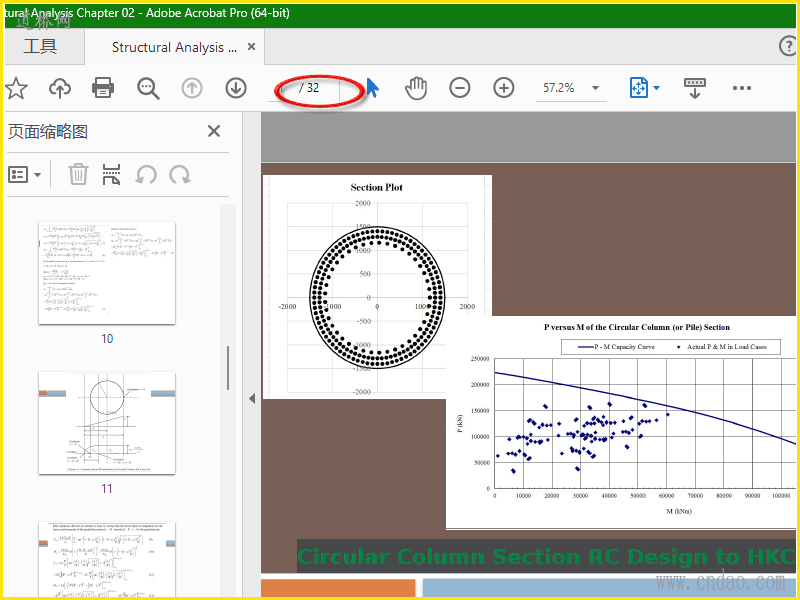The height and width of the screenshot is (600, 800).
Task: Select the Structural Analysis document tab
Action: pyautogui.click(x=174, y=47)
